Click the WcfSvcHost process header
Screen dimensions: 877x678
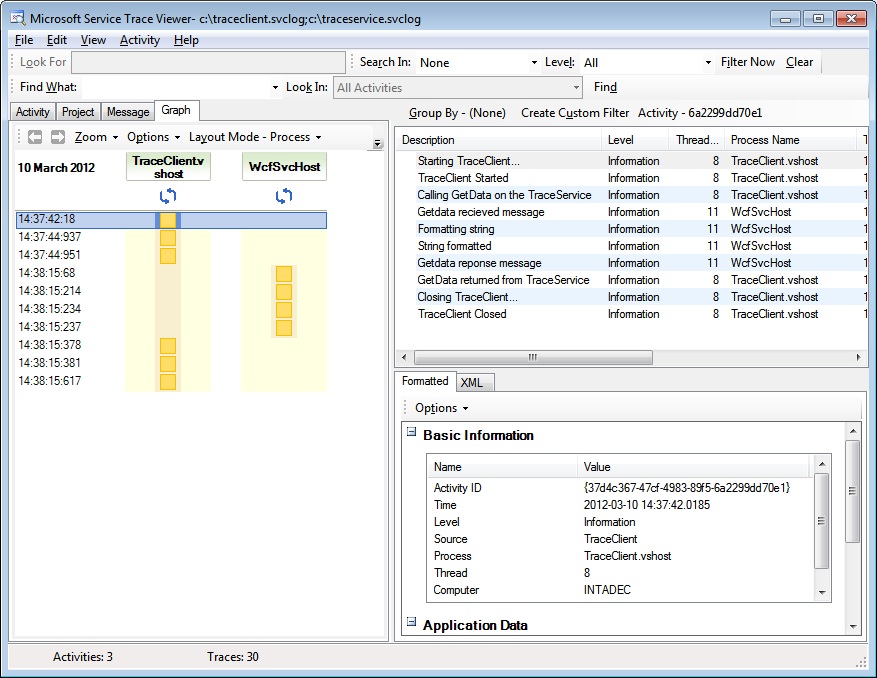click(284, 167)
